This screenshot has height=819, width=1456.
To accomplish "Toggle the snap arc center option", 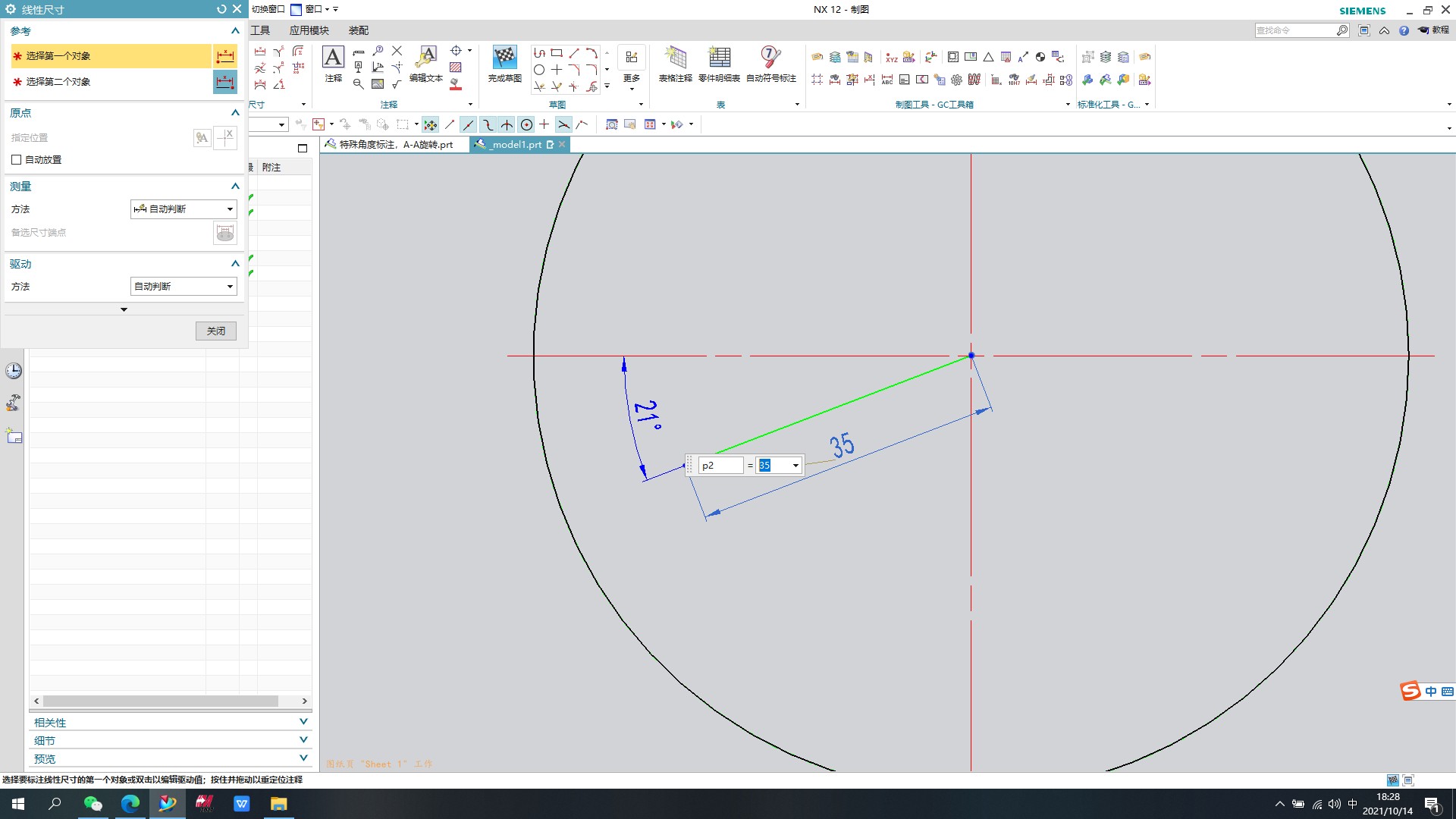I will [x=526, y=124].
